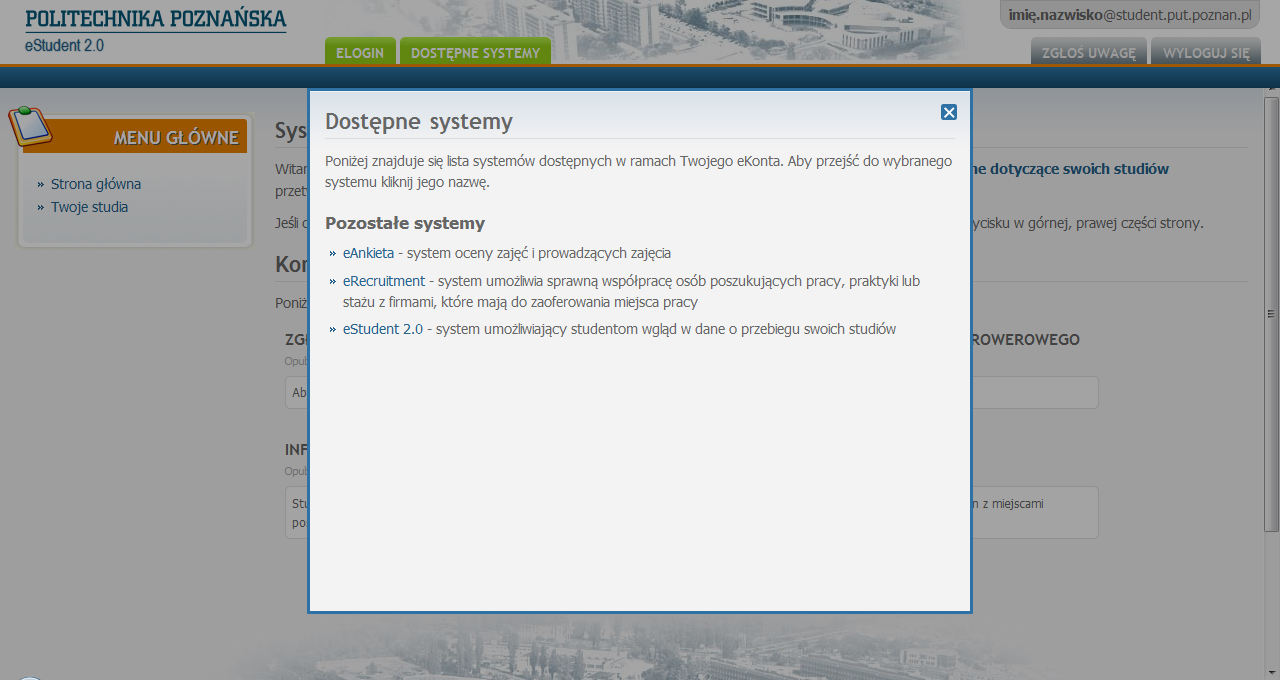The height and width of the screenshot is (680, 1280).
Task: Click the Pozostałe systemy heading
Action: pos(405,223)
